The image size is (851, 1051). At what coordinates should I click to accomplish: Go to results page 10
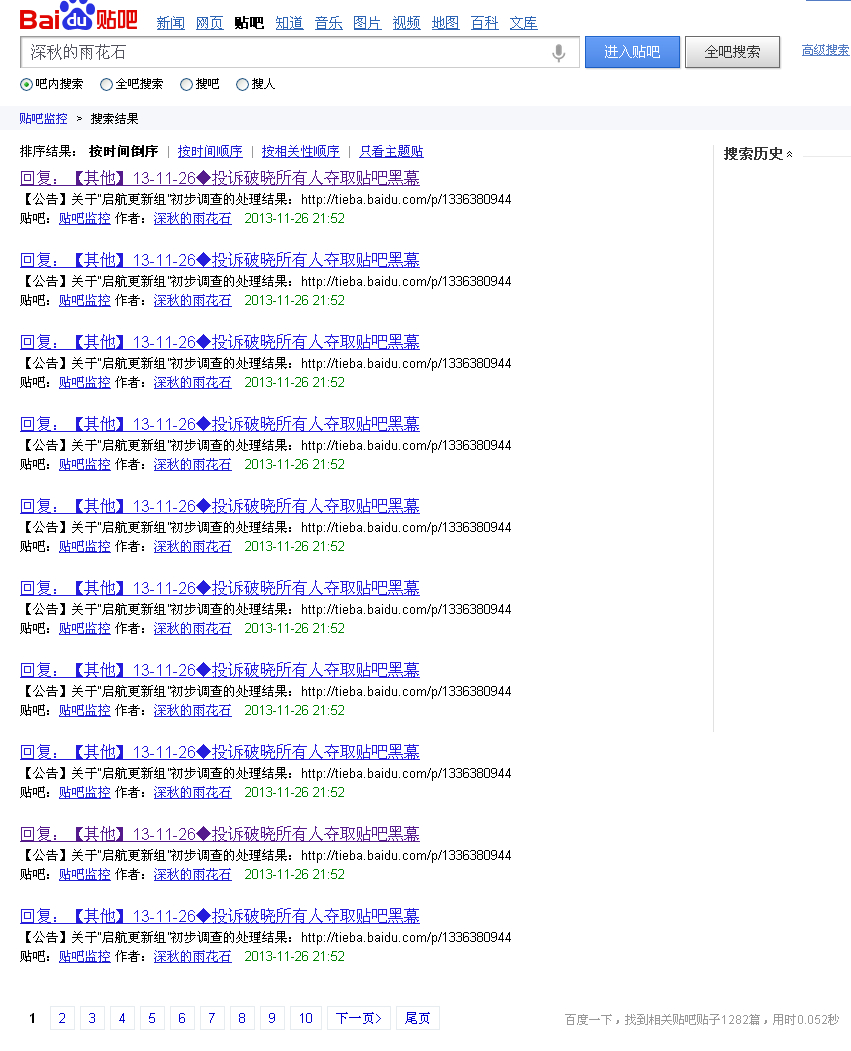pos(306,1018)
